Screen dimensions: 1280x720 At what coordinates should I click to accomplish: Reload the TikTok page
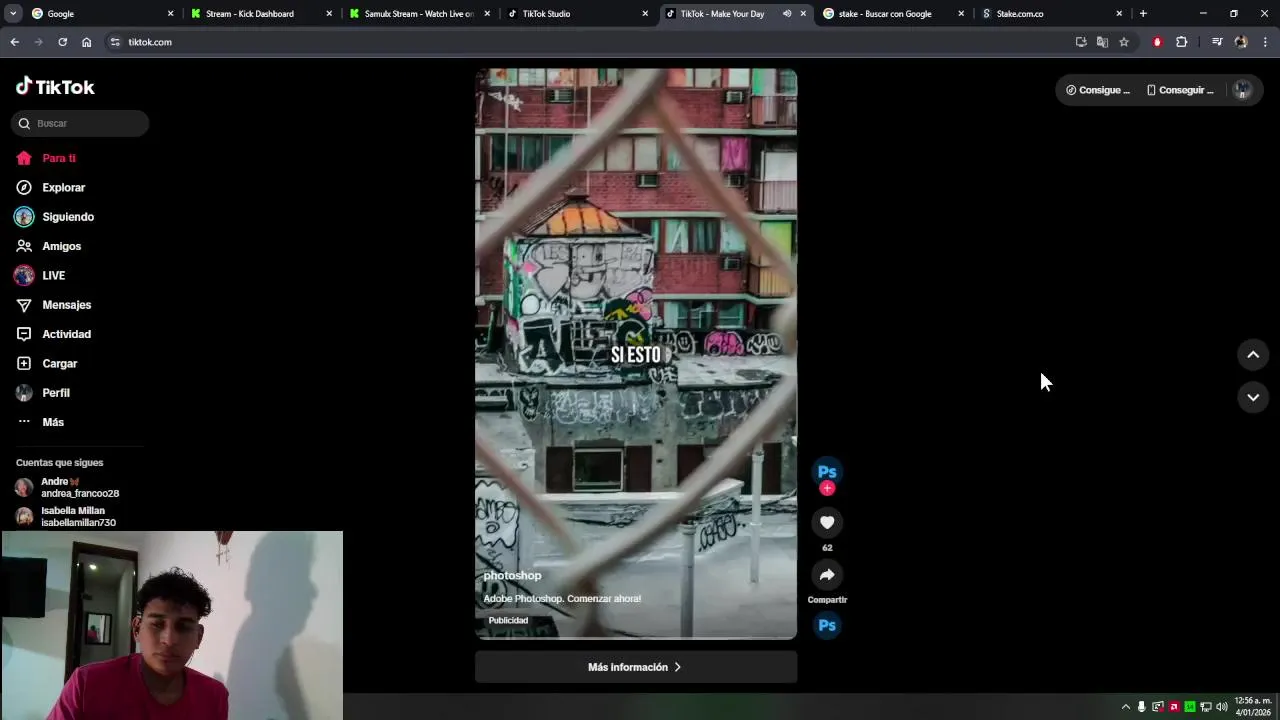62,42
